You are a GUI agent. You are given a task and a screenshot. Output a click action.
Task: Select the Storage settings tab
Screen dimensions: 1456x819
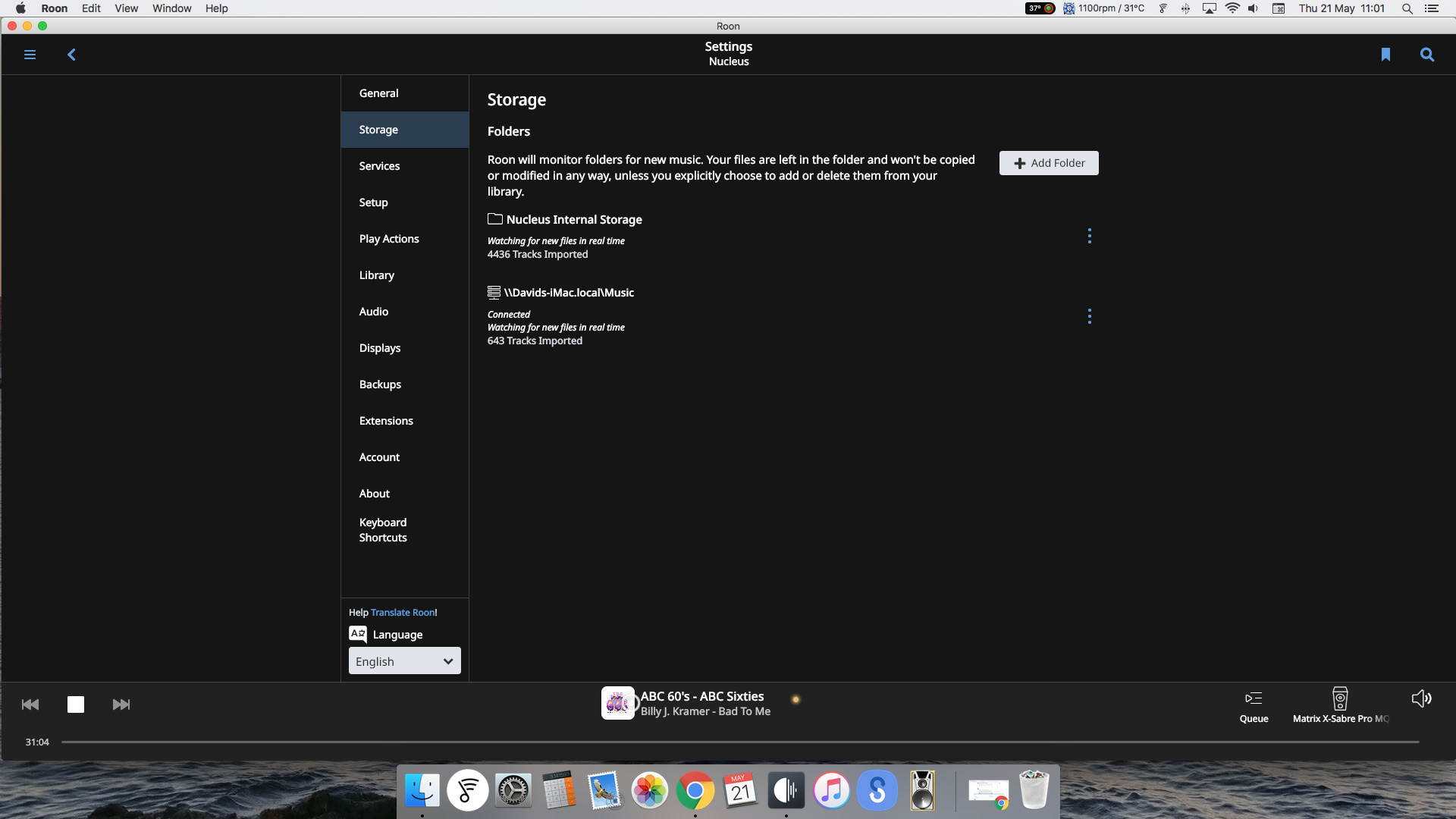click(405, 130)
